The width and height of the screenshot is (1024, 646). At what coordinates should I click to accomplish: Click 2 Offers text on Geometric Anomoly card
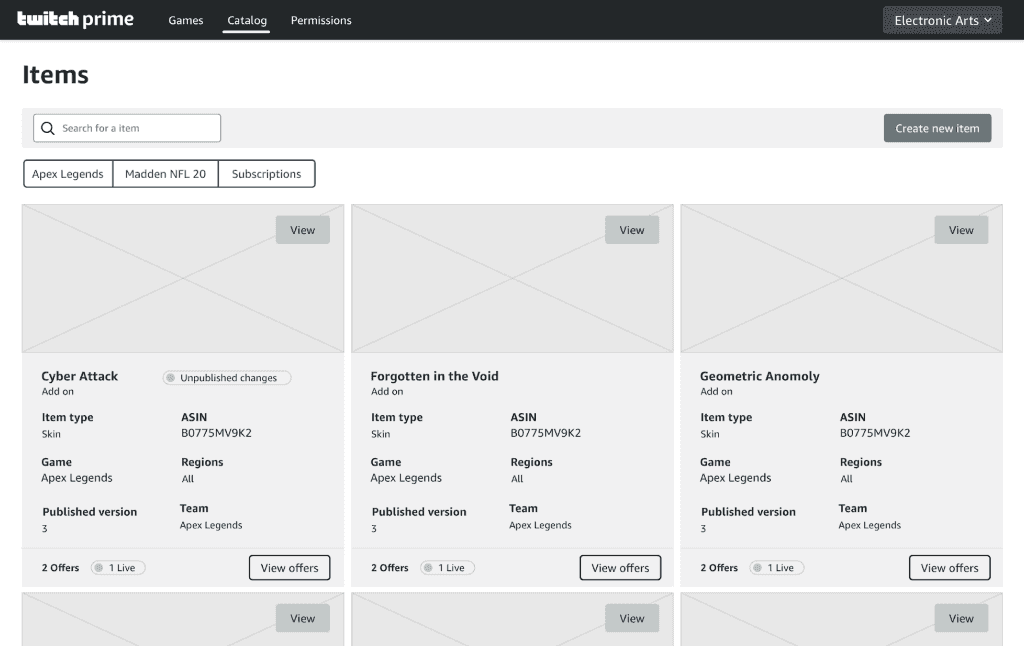(719, 568)
